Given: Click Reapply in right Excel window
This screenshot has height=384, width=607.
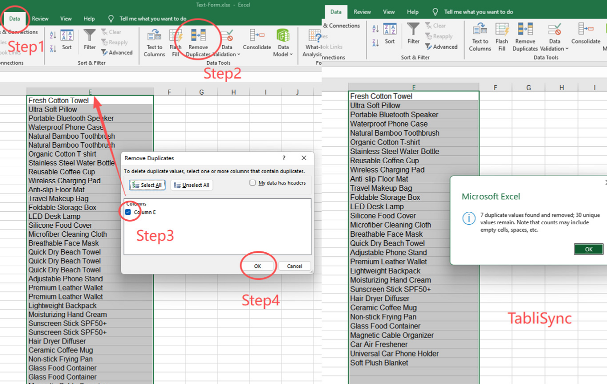Looking at the screenshot, I should click(439, 36).
